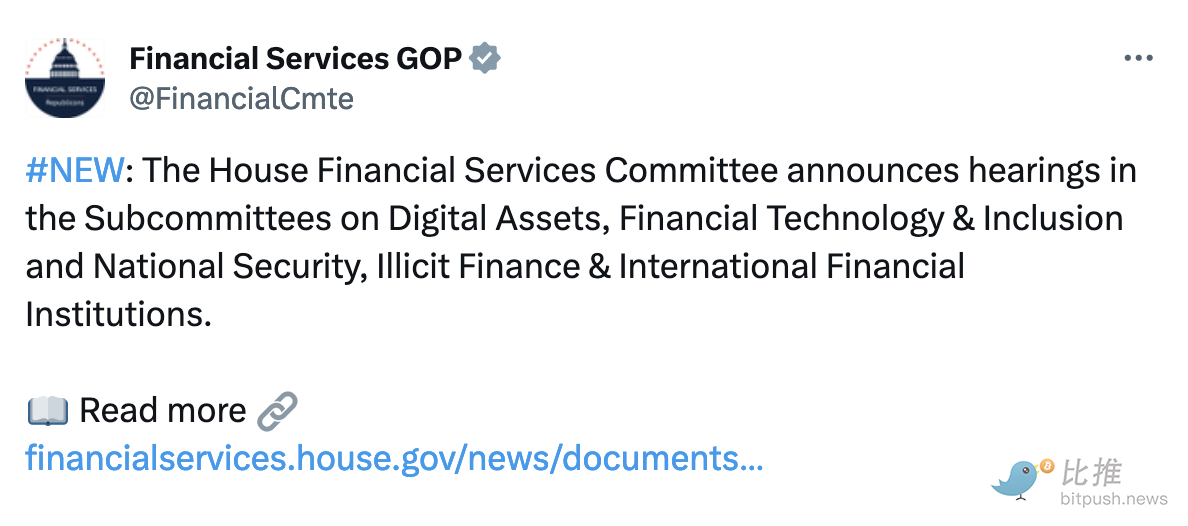Open the Financial Services GOP display name
The height and width of the screenshot is (526, 1188).
(295, 59)
